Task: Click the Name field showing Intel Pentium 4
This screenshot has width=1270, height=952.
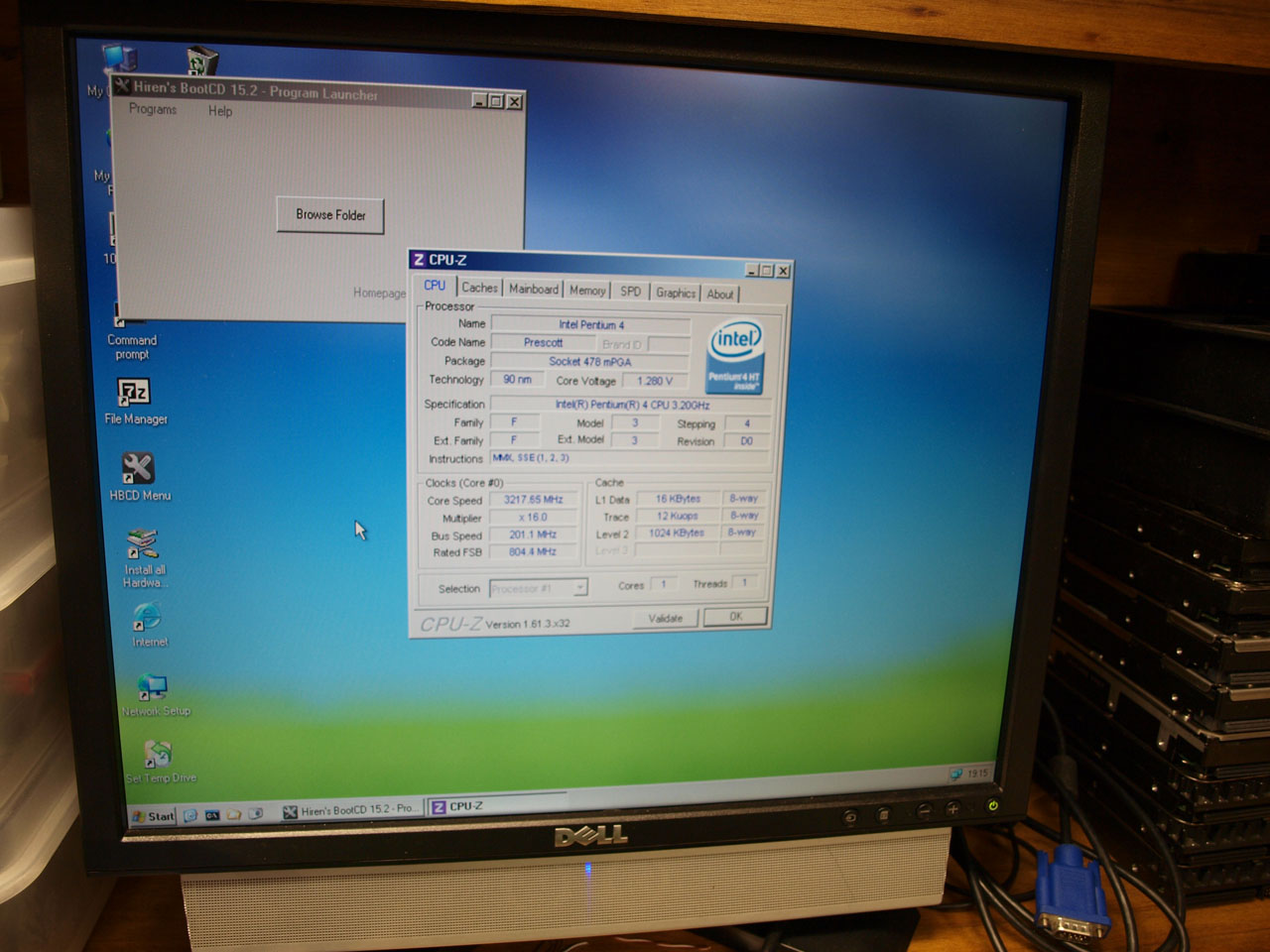Action: point(591,324)
